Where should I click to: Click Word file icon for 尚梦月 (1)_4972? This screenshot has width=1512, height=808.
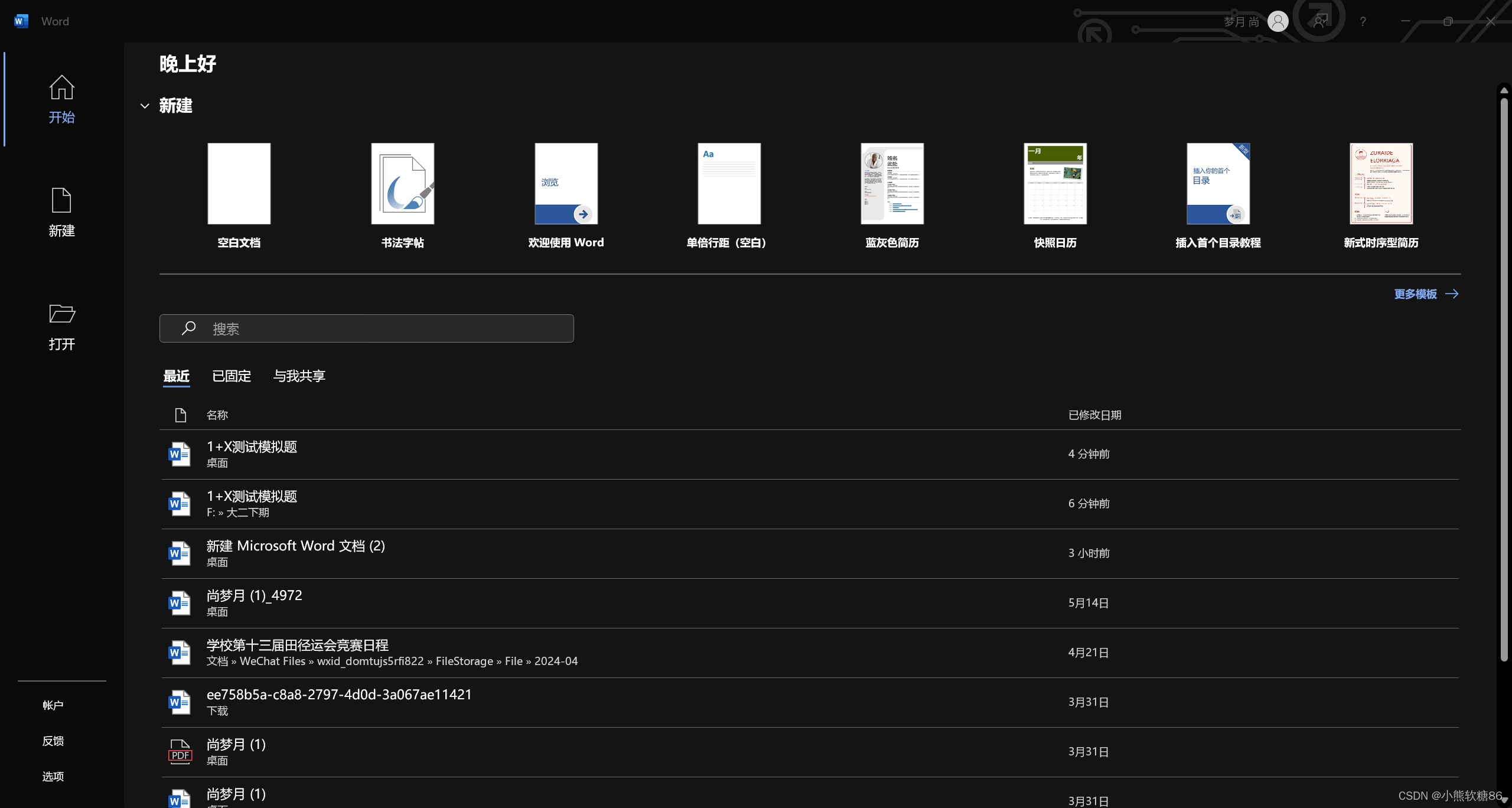[x=180, y=603]
